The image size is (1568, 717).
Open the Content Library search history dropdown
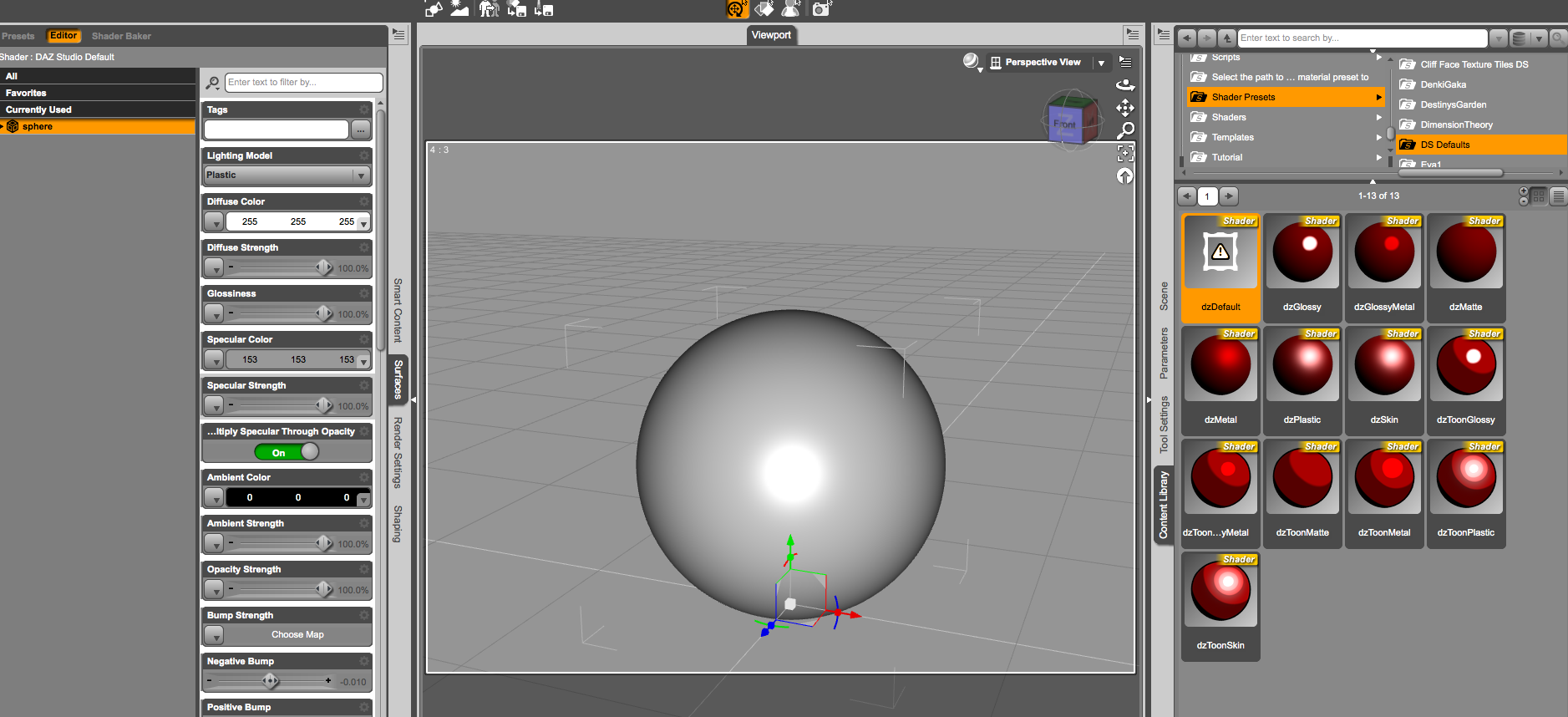1499,38
